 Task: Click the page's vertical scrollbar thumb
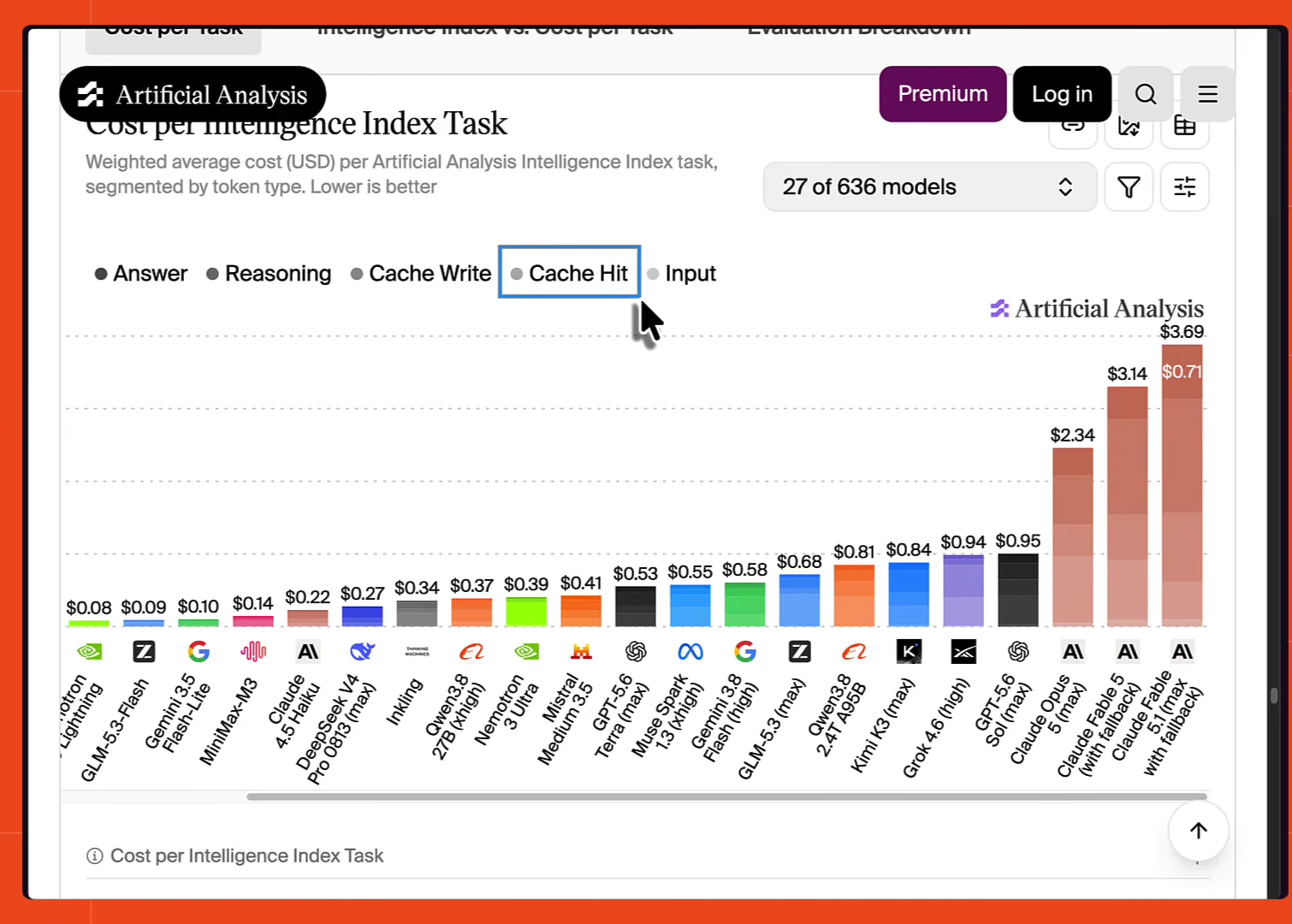click(1274, 696)
